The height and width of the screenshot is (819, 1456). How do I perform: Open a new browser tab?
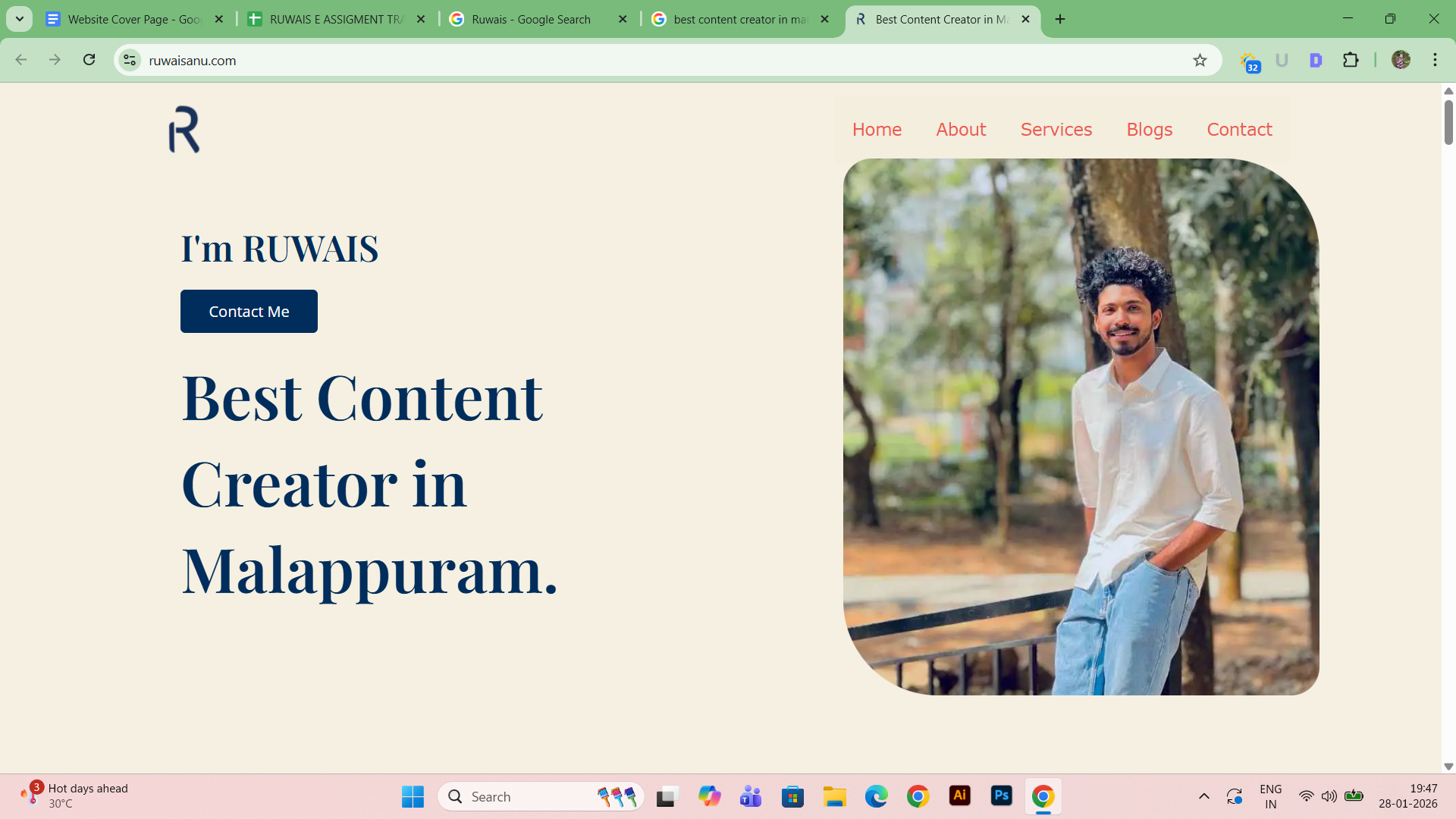tap(1060, 19)
